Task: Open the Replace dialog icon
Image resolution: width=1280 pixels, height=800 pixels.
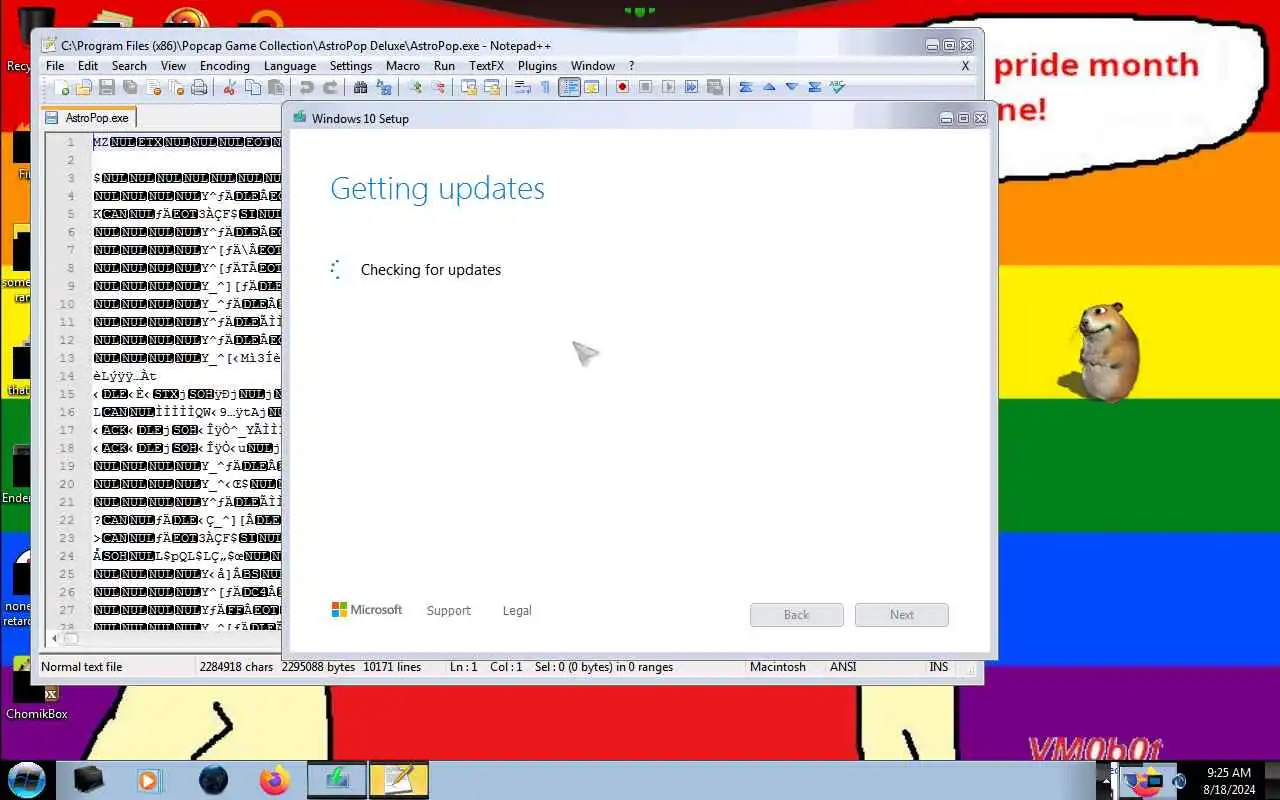Action: [383, 87]
